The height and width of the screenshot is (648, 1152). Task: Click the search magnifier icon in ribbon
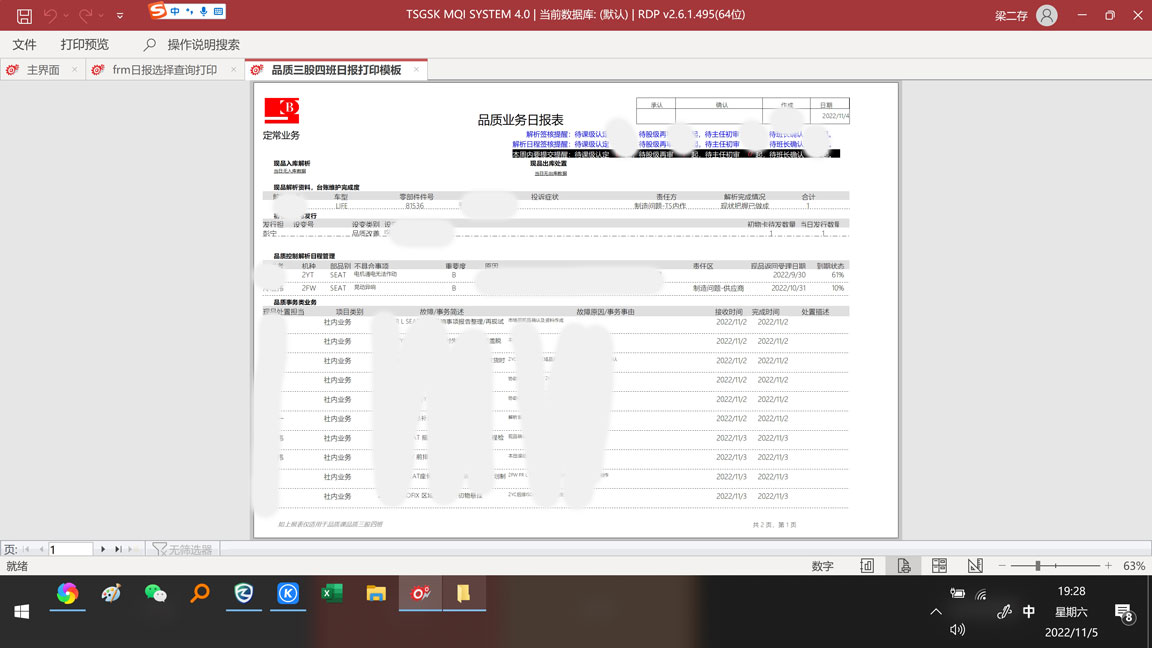tap(149, 45)
